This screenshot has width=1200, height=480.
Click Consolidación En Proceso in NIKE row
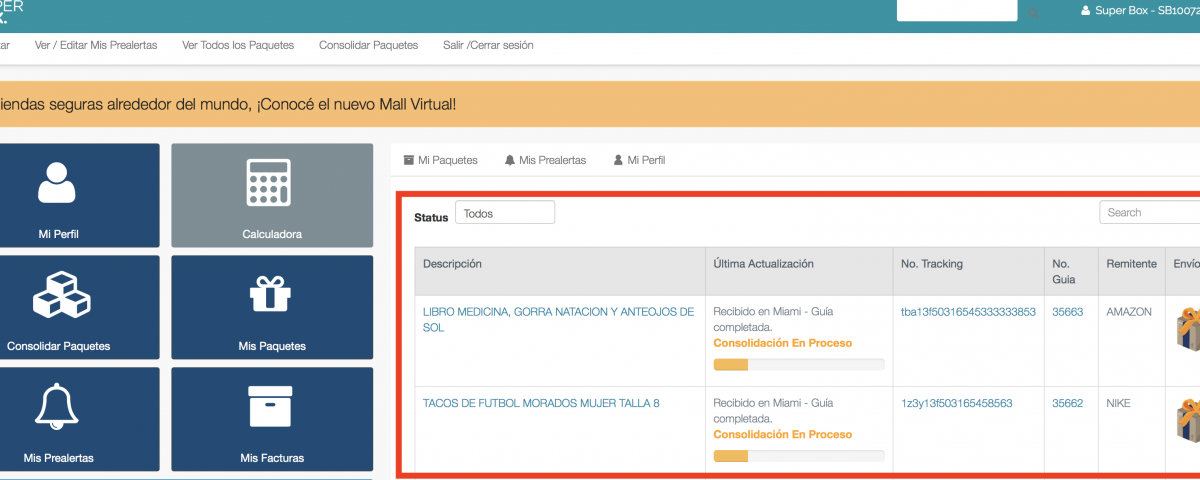click(x=783, y=435)
